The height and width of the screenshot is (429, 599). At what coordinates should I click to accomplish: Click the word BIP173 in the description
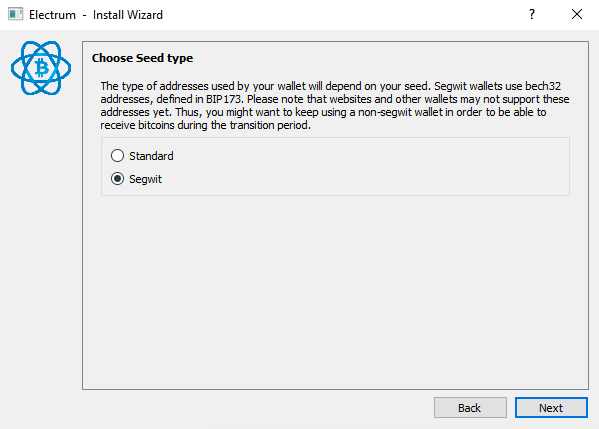[x=224, y=99]
